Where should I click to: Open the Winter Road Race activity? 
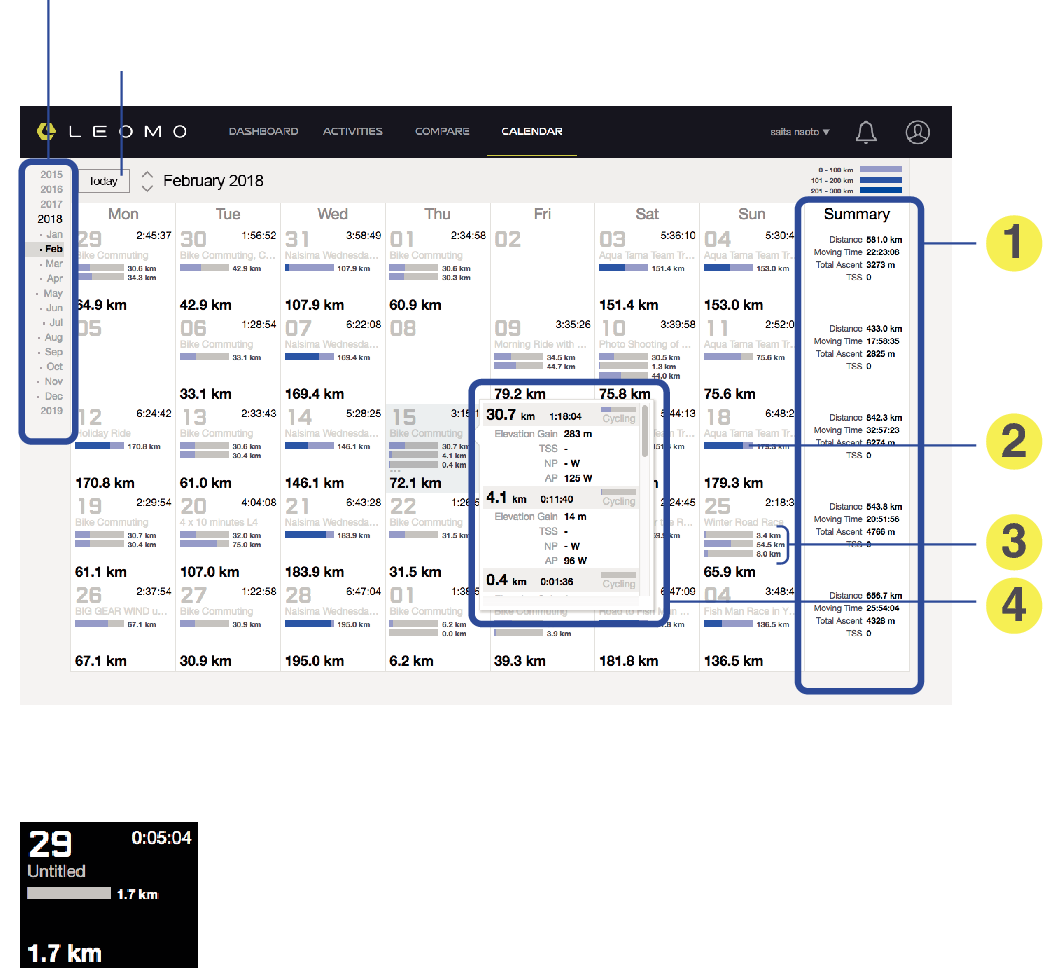point(745,522)
